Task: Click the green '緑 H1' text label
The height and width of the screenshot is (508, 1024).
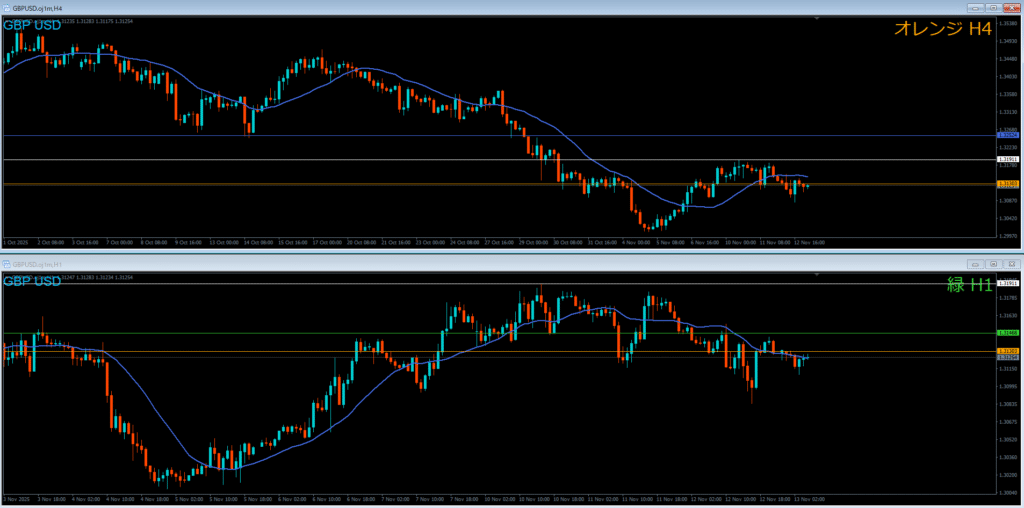Action: [969, 285]
